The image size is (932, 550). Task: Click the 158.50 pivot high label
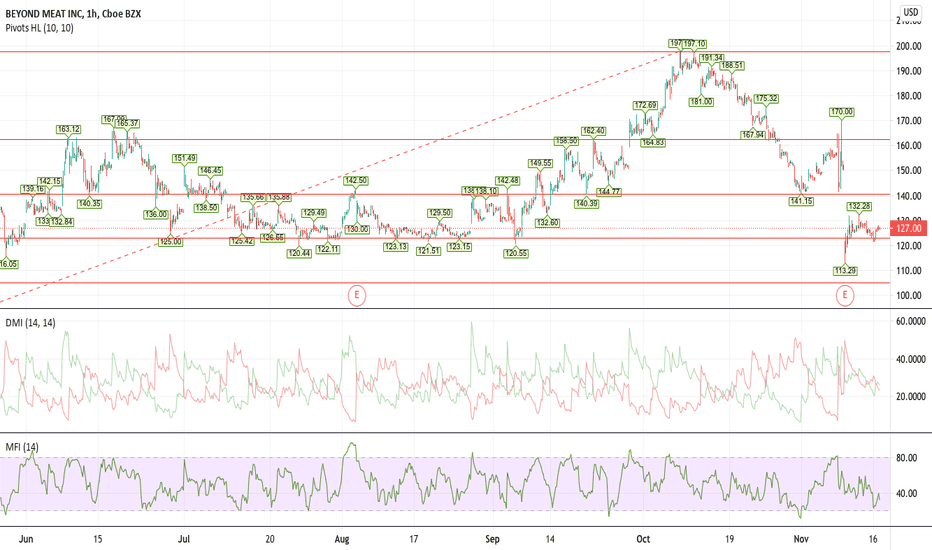click(566, 141)
